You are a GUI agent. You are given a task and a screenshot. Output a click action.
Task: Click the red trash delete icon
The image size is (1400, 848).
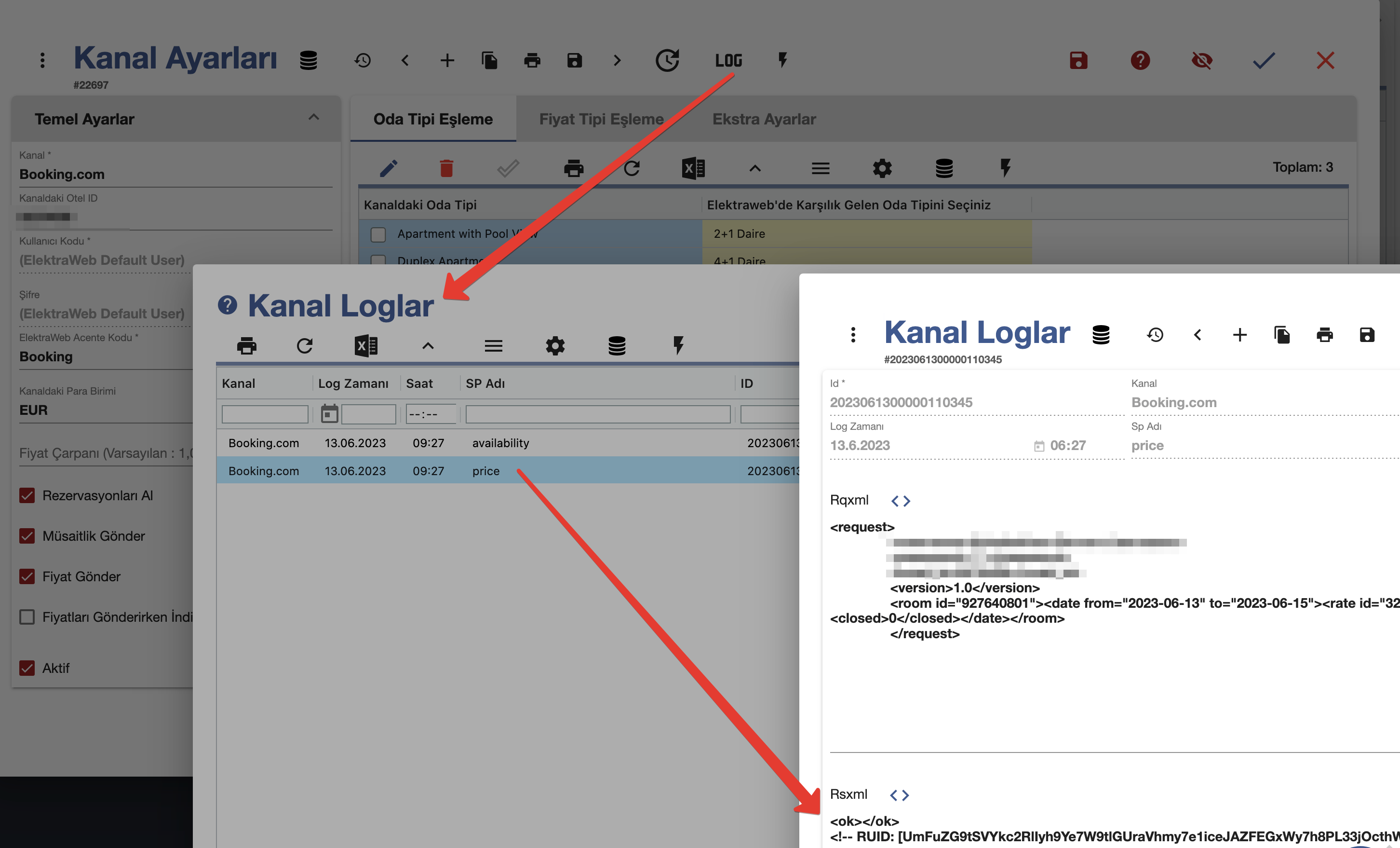pyautogui.click(x=446, y=168)
